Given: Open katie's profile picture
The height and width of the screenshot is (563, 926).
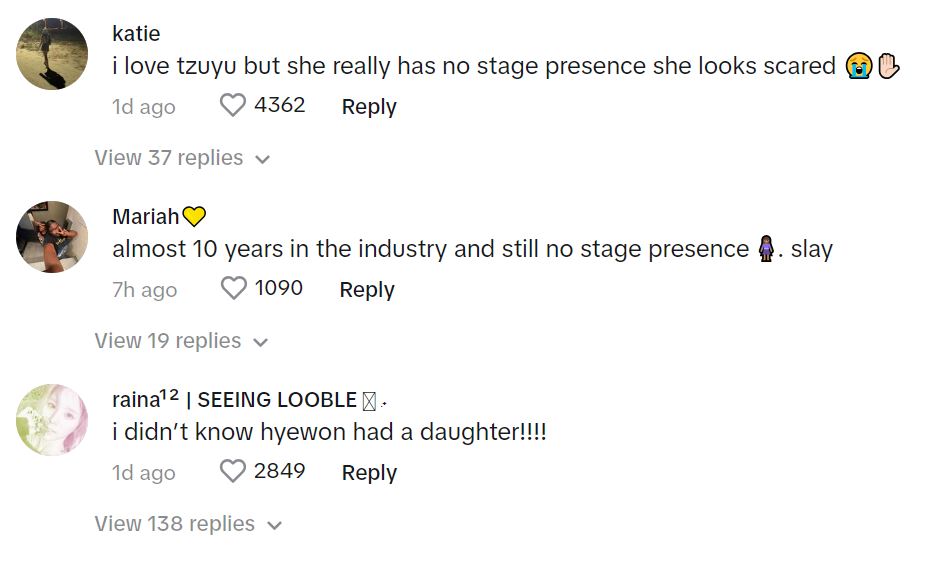Looking at the screenshot, I should coord(52,54).
